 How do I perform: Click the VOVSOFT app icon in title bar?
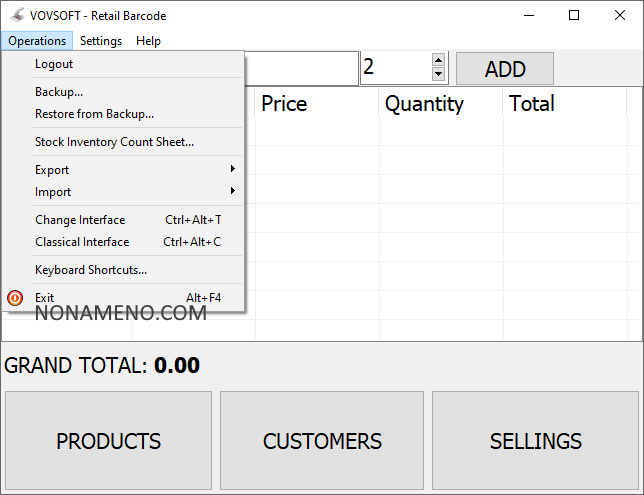[x=16, y=15]
